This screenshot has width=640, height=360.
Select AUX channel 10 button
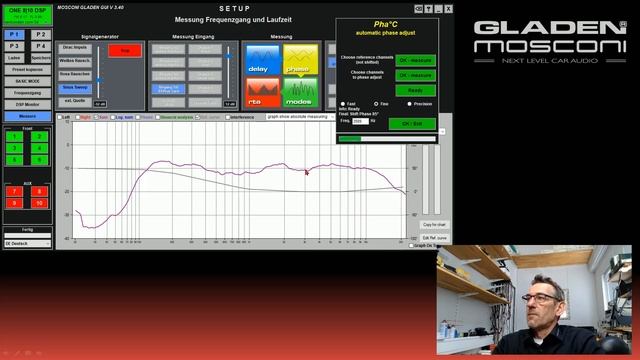click(x=40, y=203)
